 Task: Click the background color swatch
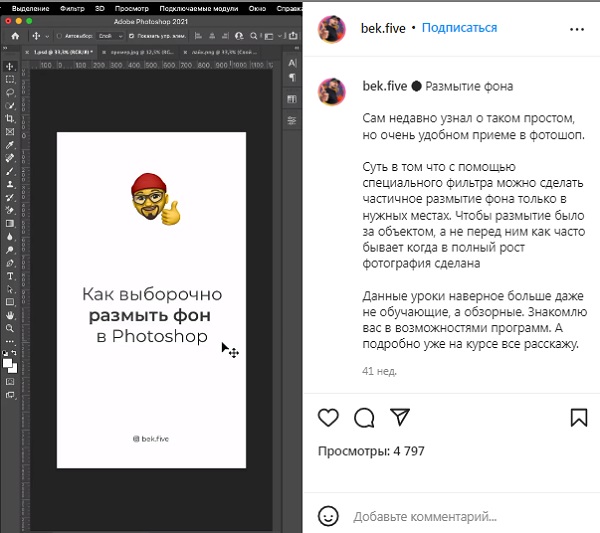coord(14,369)
